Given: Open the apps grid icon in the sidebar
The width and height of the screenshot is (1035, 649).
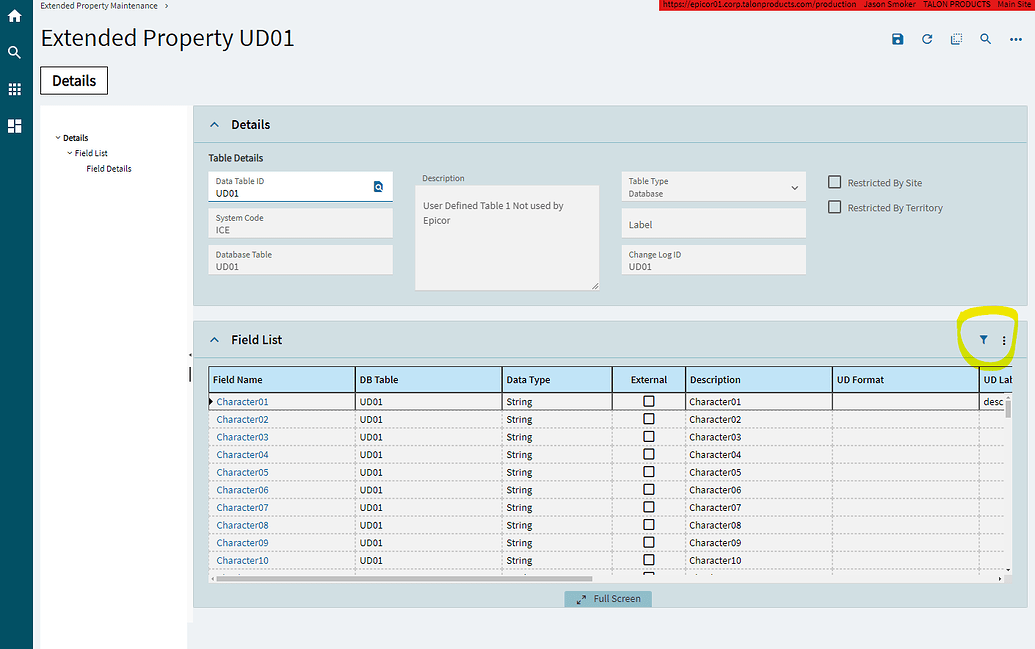Looking at the screenshot, I should (15, 89).
